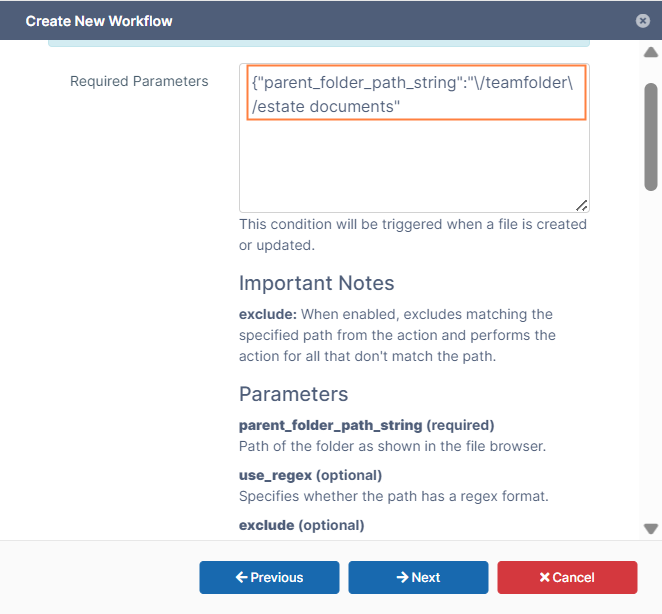
Task: Click the Create New Workflow title bar
Action: click(x=300, y=21)
